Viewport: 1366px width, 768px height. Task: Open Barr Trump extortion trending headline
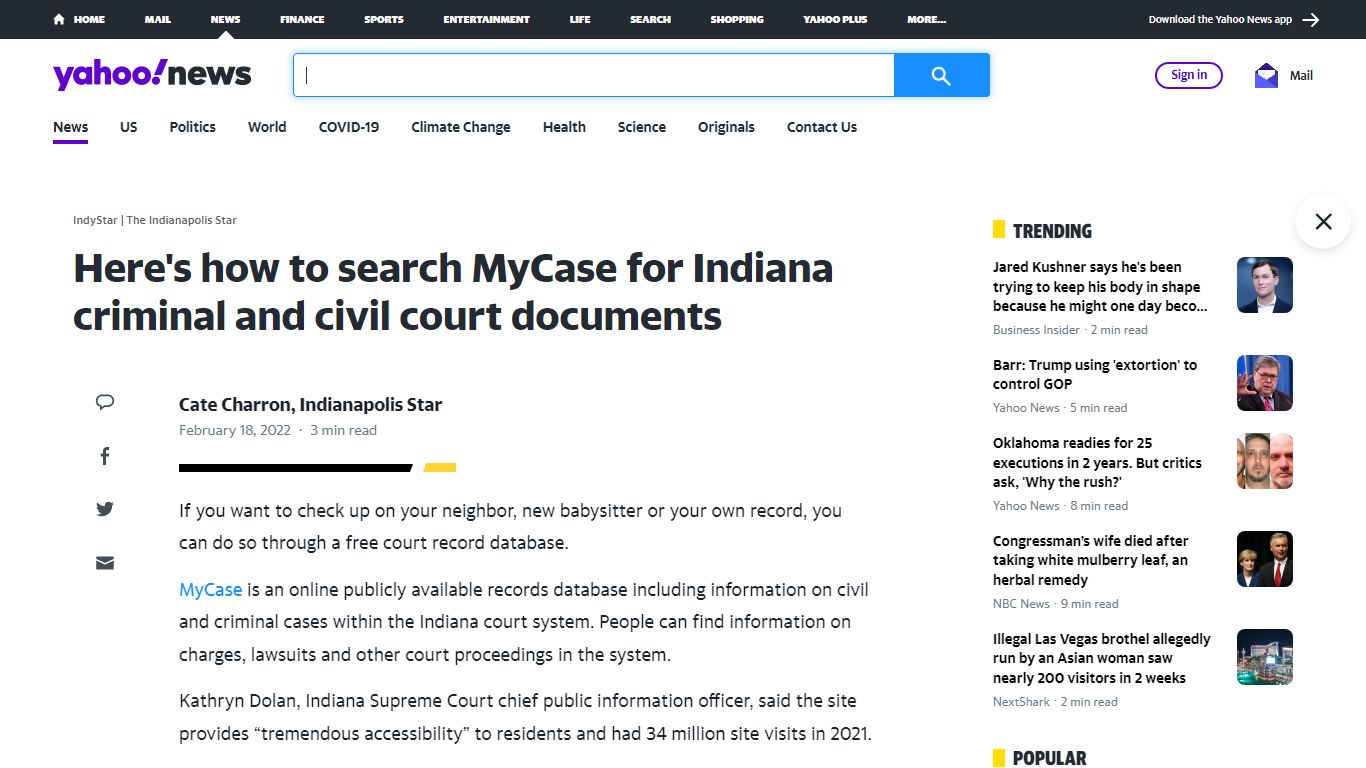(x=1095, y=374)
